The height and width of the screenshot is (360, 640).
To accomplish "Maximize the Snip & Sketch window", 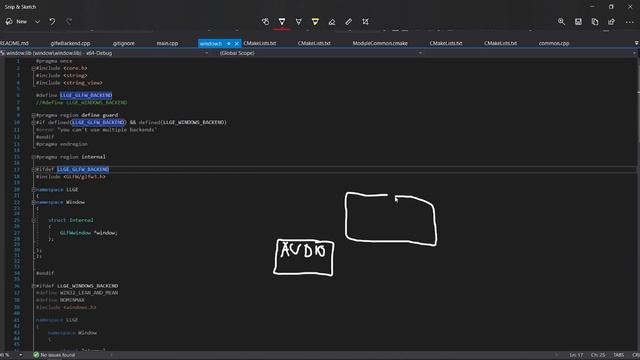I will [611, 7].
